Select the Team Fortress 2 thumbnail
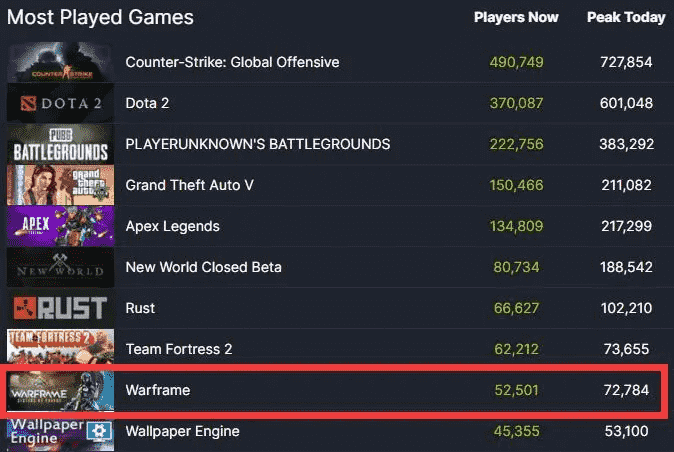Viewport: 674px width, 452px height. pos(61,347)
